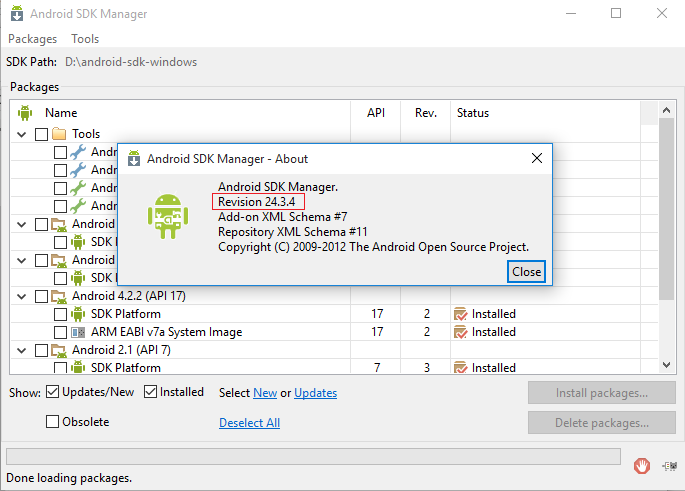Click the ARM EABI v7a System Image icon

pos(78,332)
